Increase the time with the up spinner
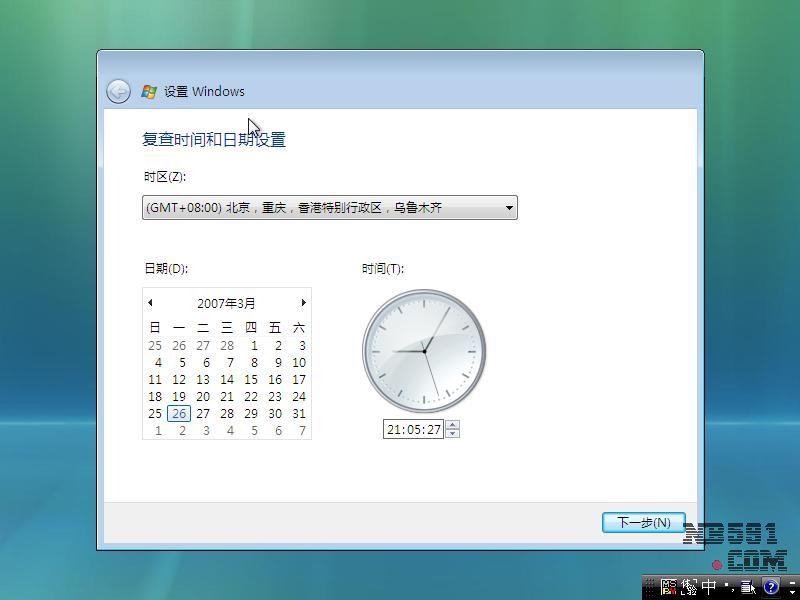 pyautogui.click(x=453, y=425)
